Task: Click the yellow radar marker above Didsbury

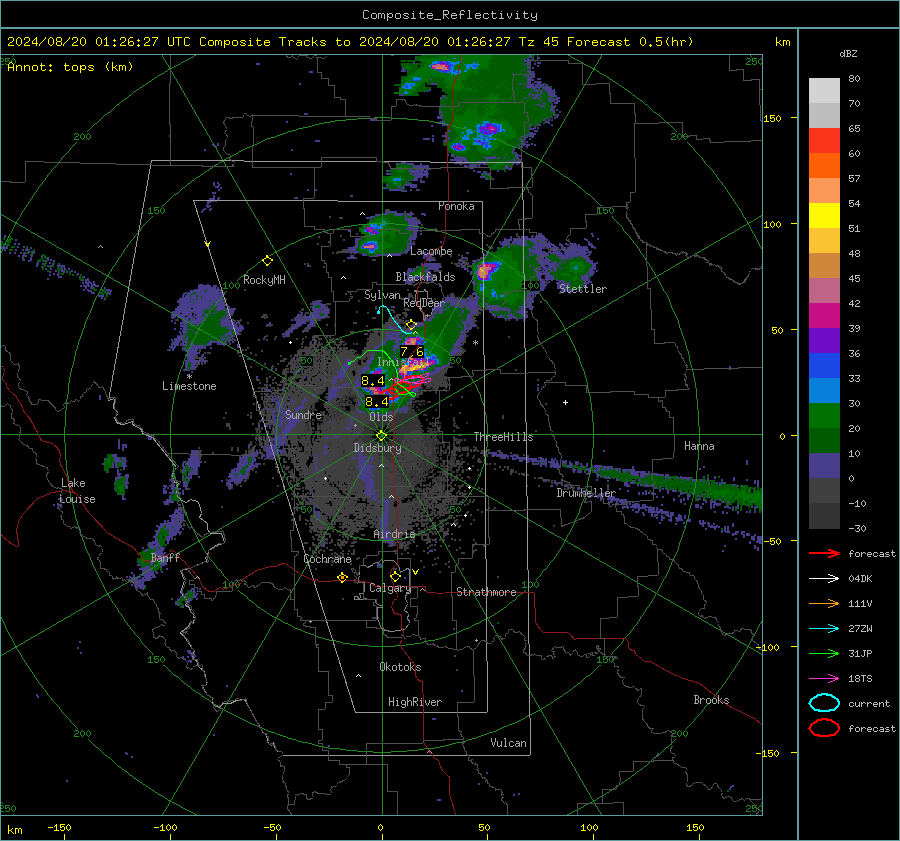Action: coord(381,435)
